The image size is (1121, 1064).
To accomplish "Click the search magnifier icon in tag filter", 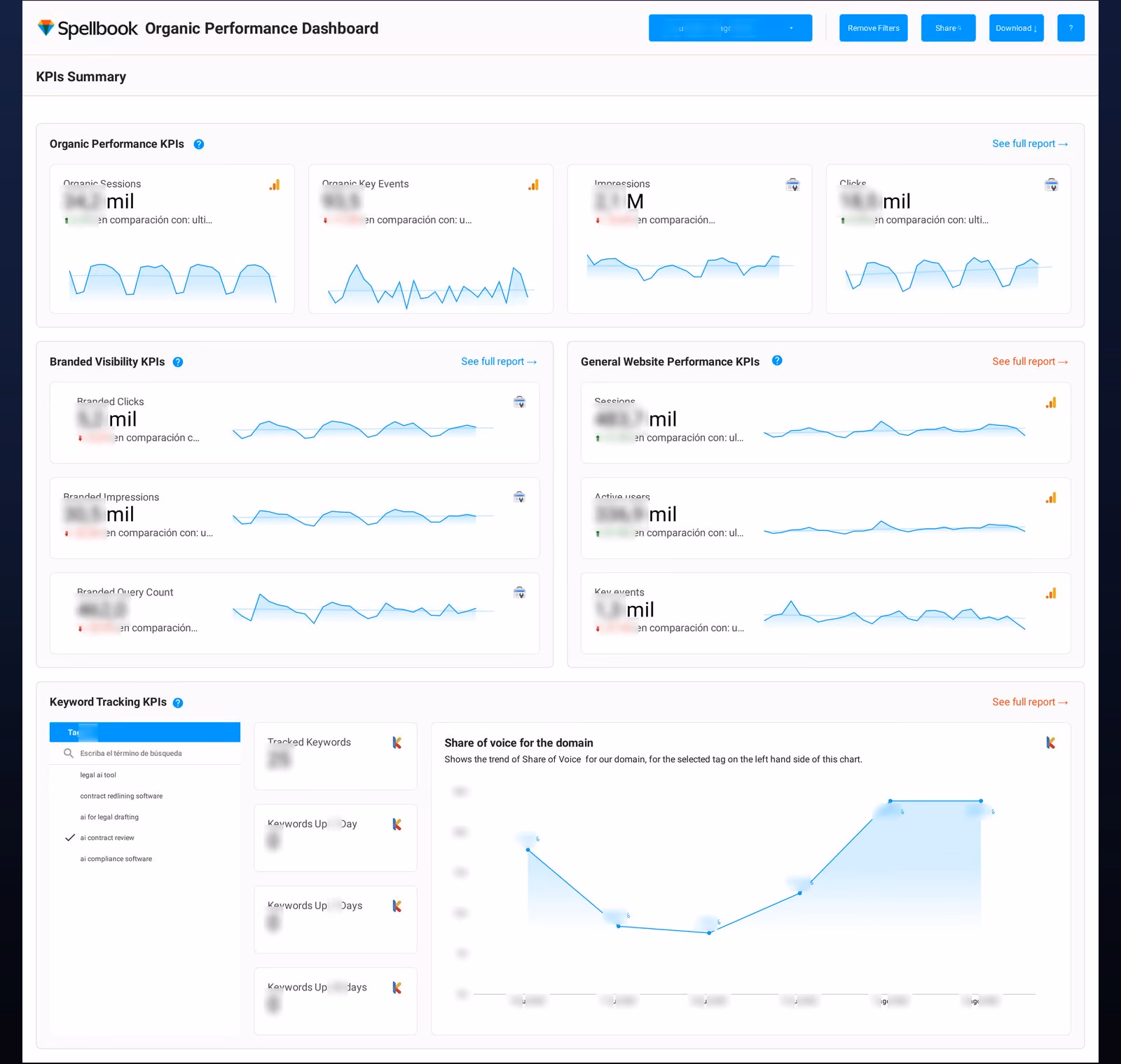I will (68, 753).
